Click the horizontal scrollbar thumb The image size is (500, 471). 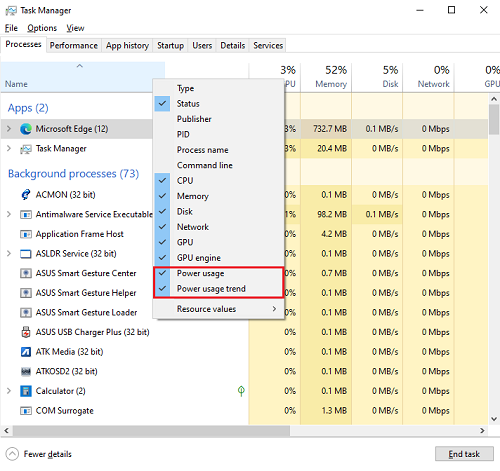151,431
